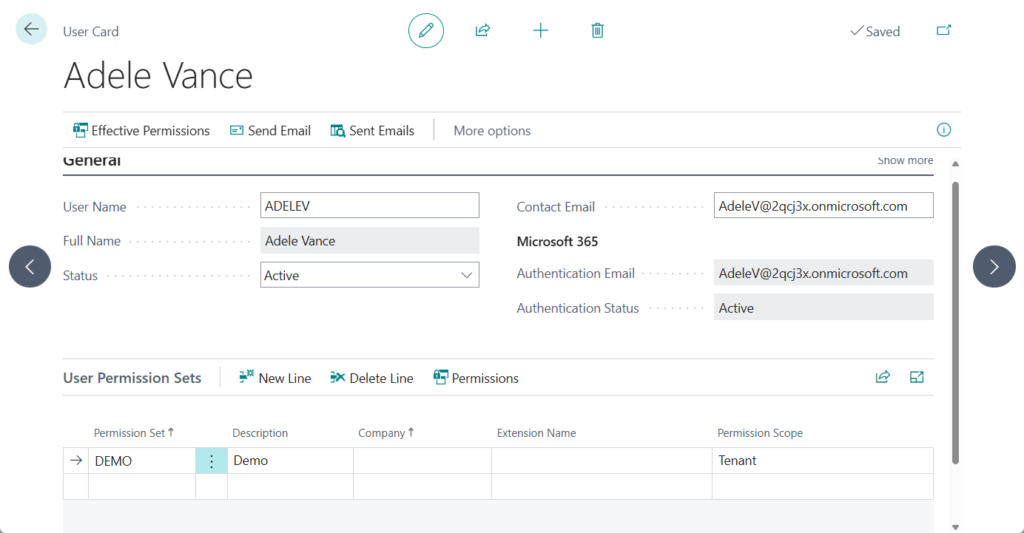The width and height of the screenshot is (1024, 533).
Task: Click the back arrow button
Action: pyautogui.click(x=31, y=30)
